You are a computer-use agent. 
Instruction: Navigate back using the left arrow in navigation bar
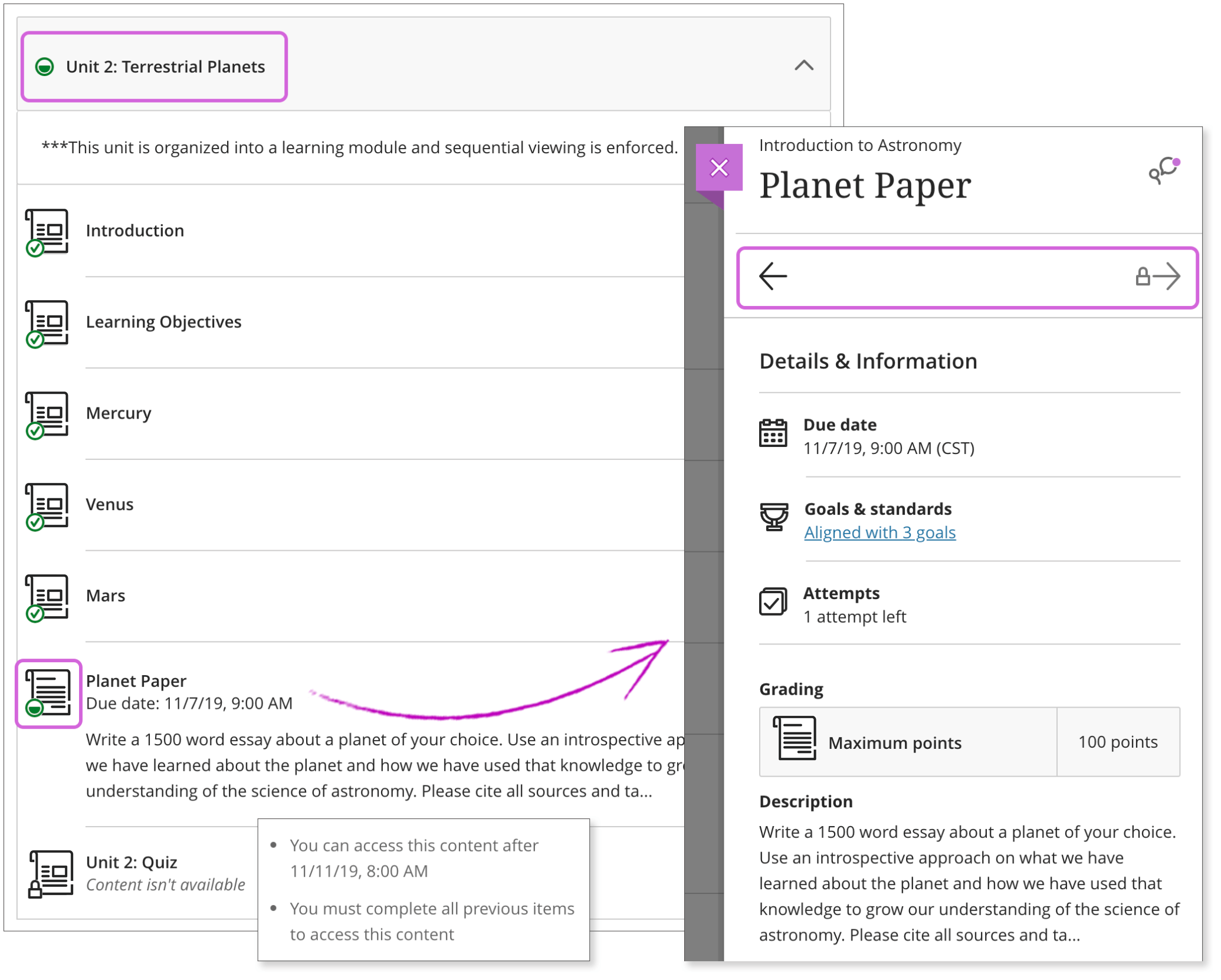(x=773, y=276)
